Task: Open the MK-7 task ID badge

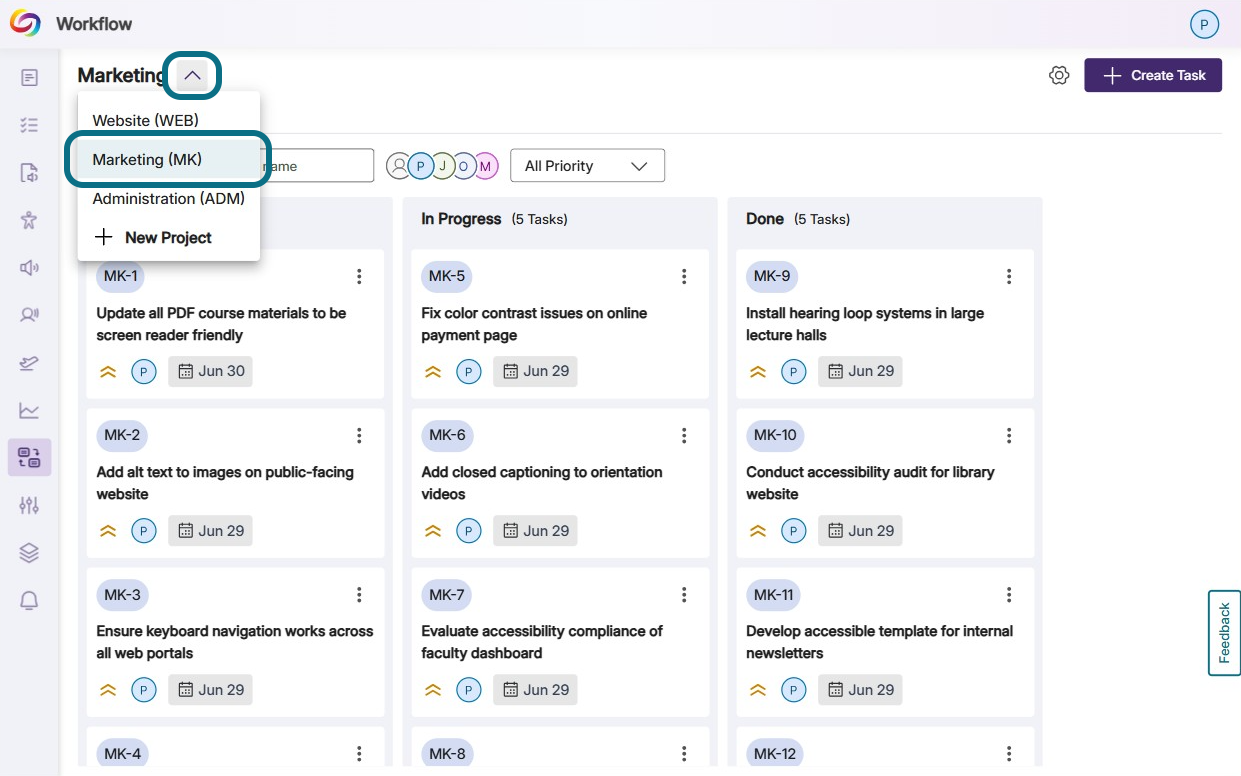Action: point(447,594)
